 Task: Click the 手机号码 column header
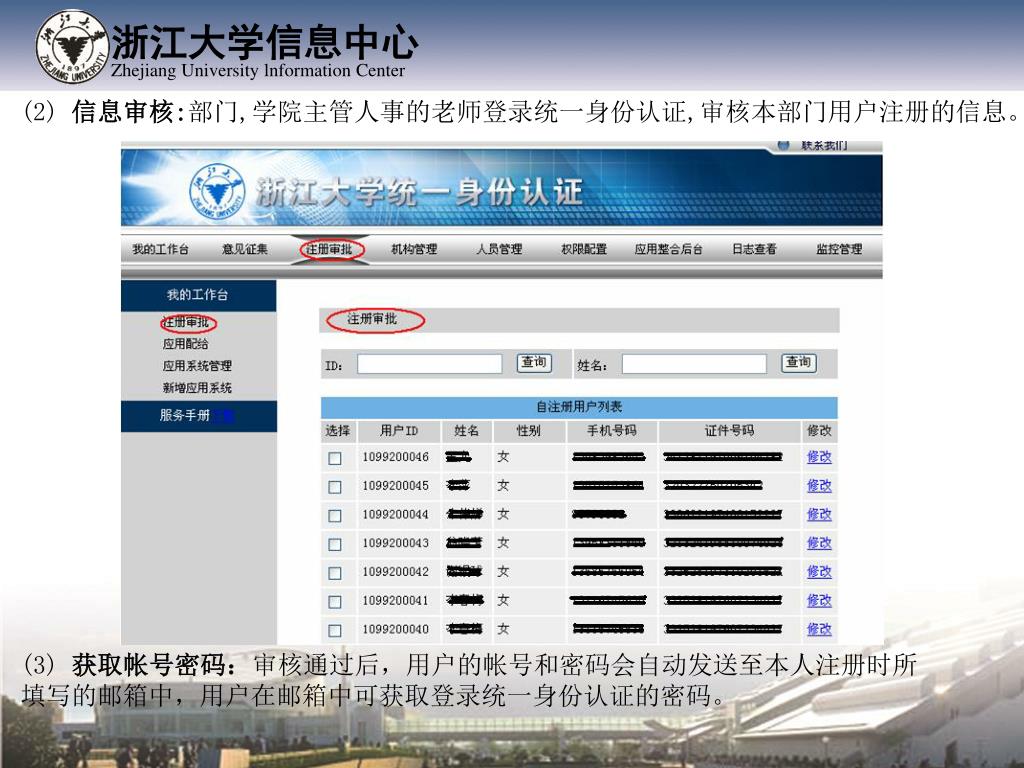click(x=612, y=430)
